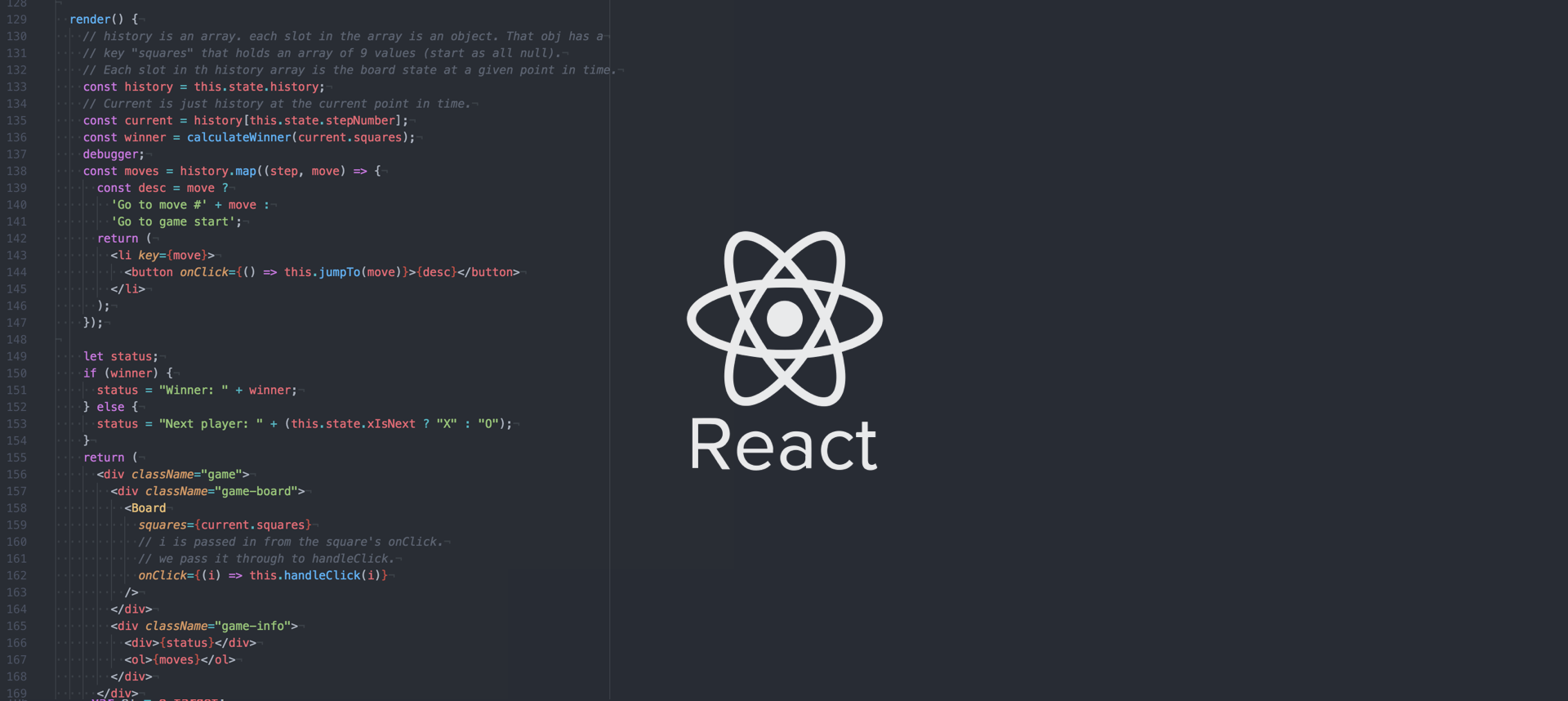Click line number 163 in the gutter
The height and width of the screenshot is (701, 1568).
point(16,592)
